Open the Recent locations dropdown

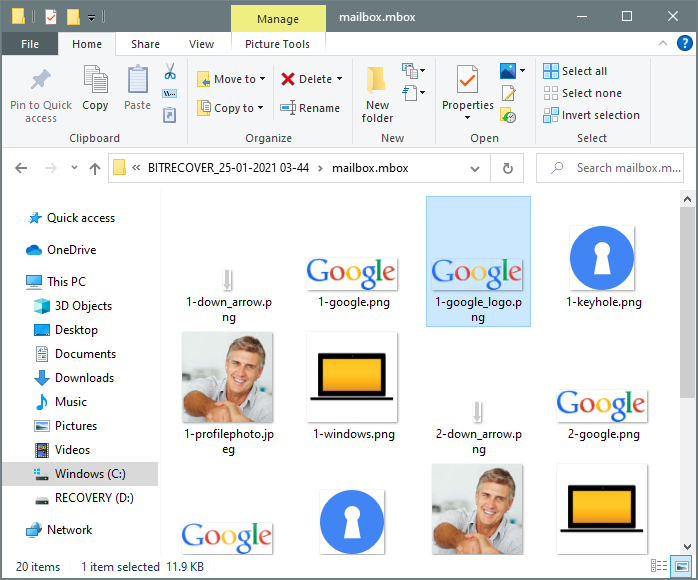click(x=74, y=168)
